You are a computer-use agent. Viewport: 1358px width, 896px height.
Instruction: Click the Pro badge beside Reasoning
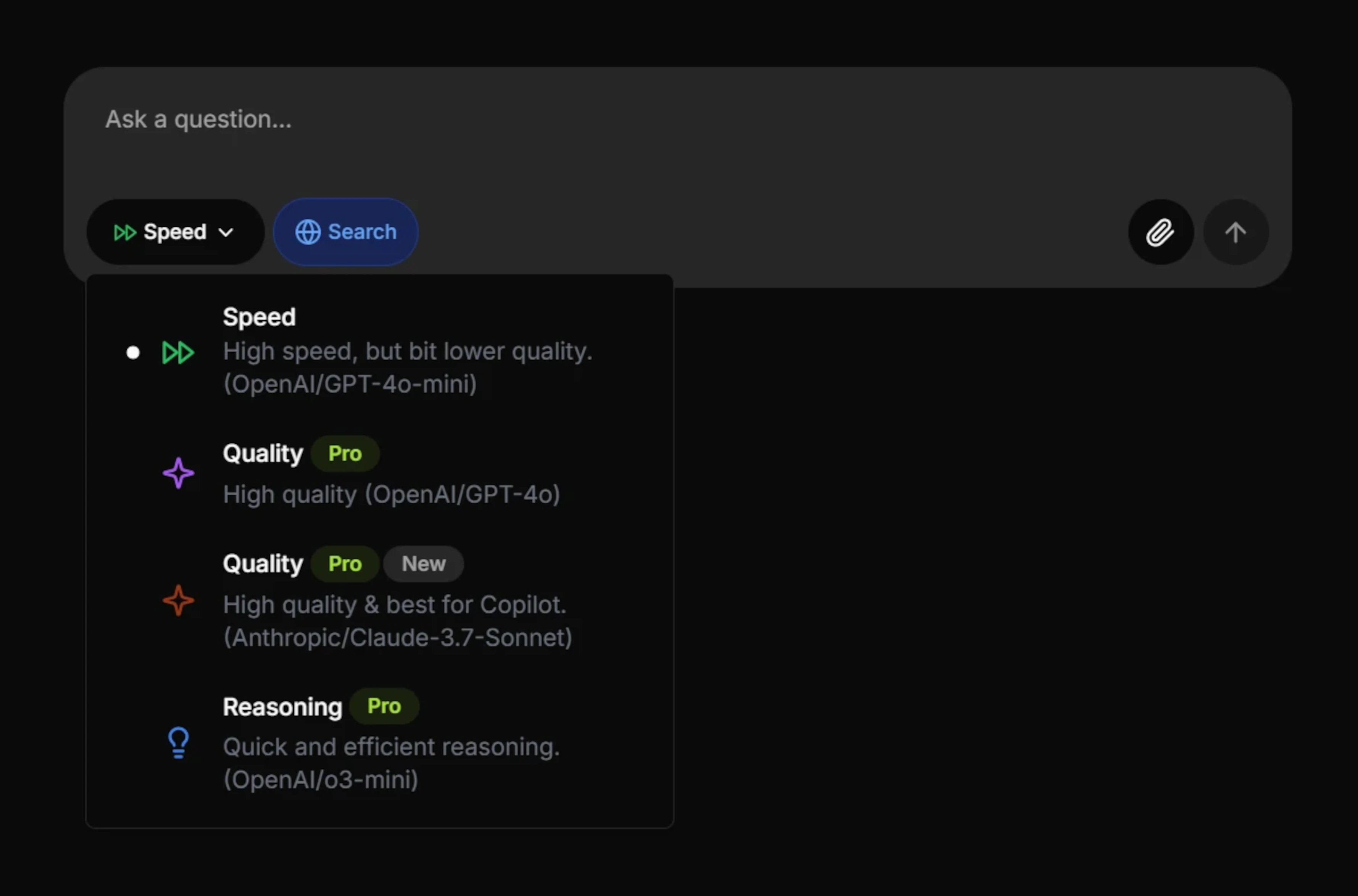[384, 706]
